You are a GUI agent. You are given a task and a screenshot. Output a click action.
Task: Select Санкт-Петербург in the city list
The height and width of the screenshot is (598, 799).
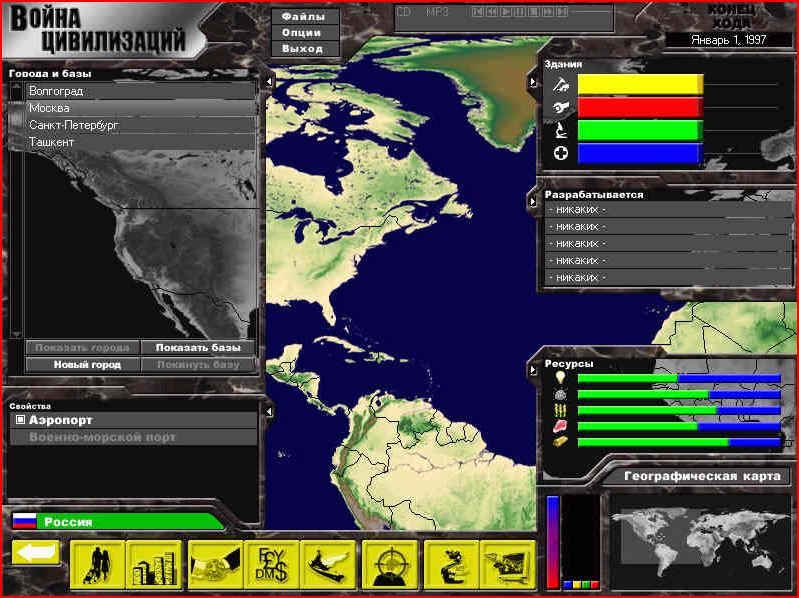[x=73, y=125]
